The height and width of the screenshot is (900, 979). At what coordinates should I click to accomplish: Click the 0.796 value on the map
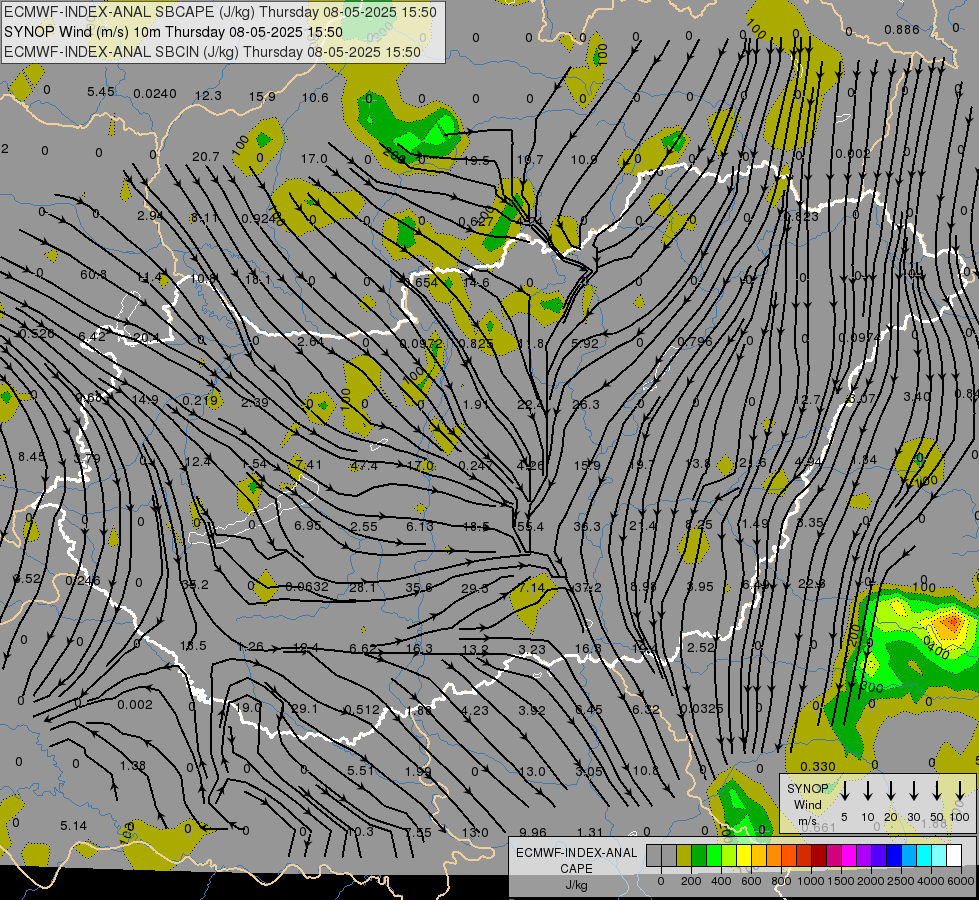point(695,341)
